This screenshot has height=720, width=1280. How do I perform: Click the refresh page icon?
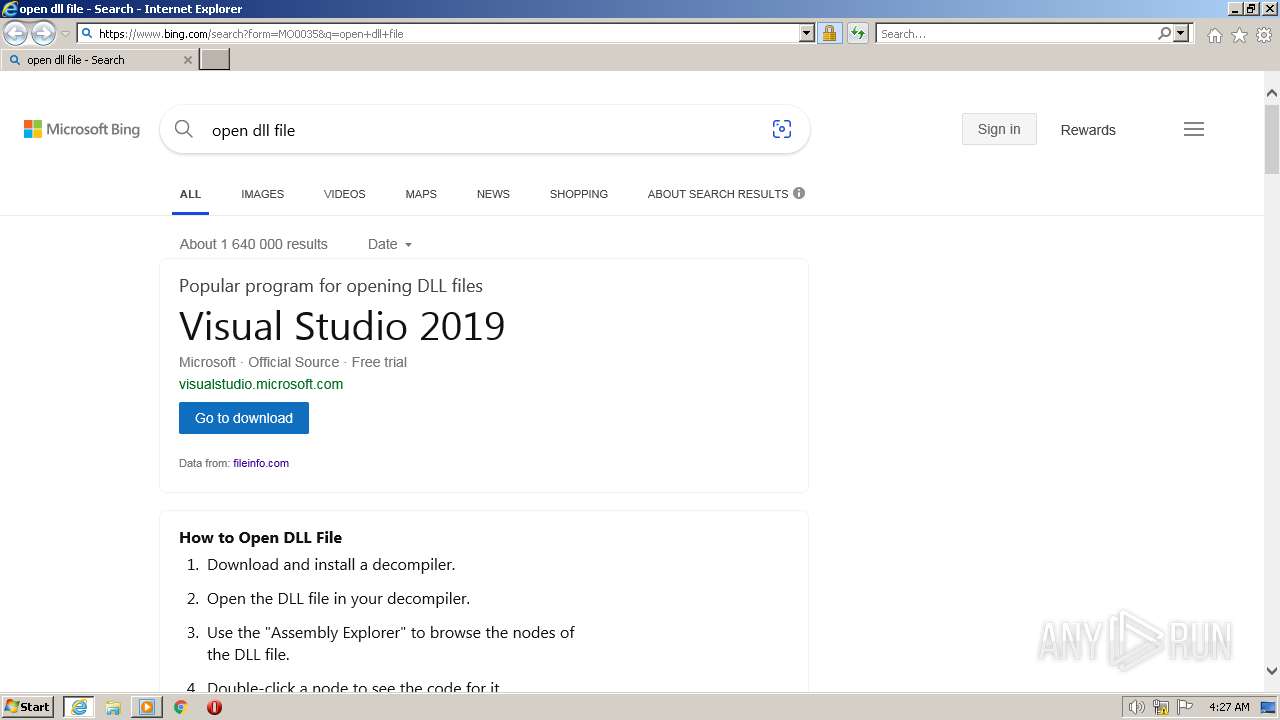click(857, 33)
